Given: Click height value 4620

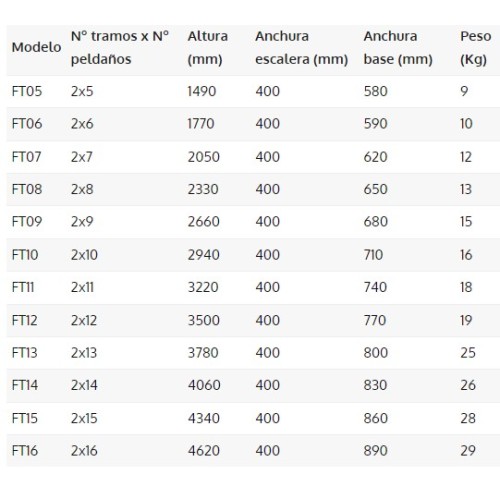Looking at the screenshot, I should (204, 451).
